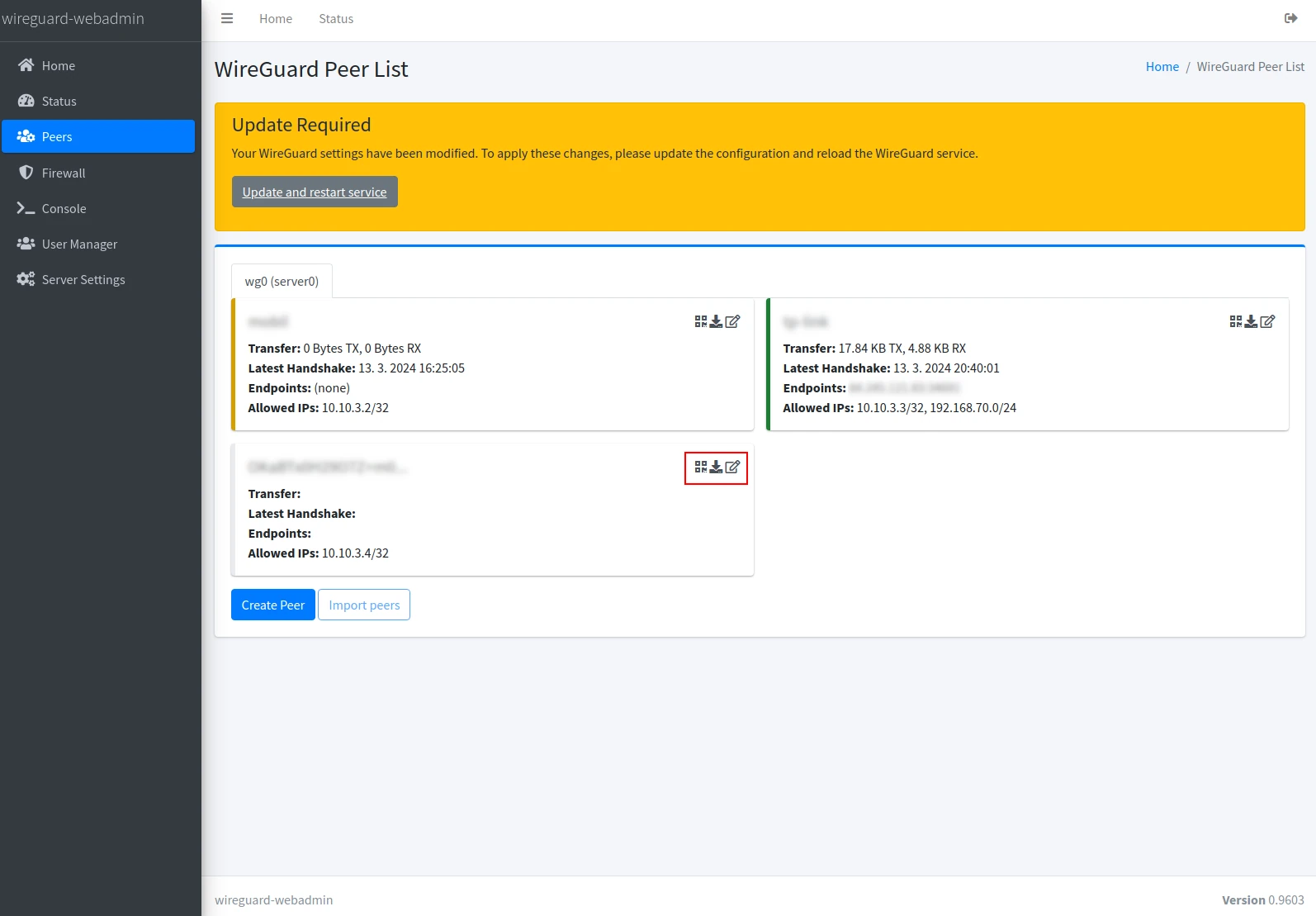This screenshot has height=916, width=1316.
Task: Click the users-cog icon beside Peers
Action: (26, 136)
